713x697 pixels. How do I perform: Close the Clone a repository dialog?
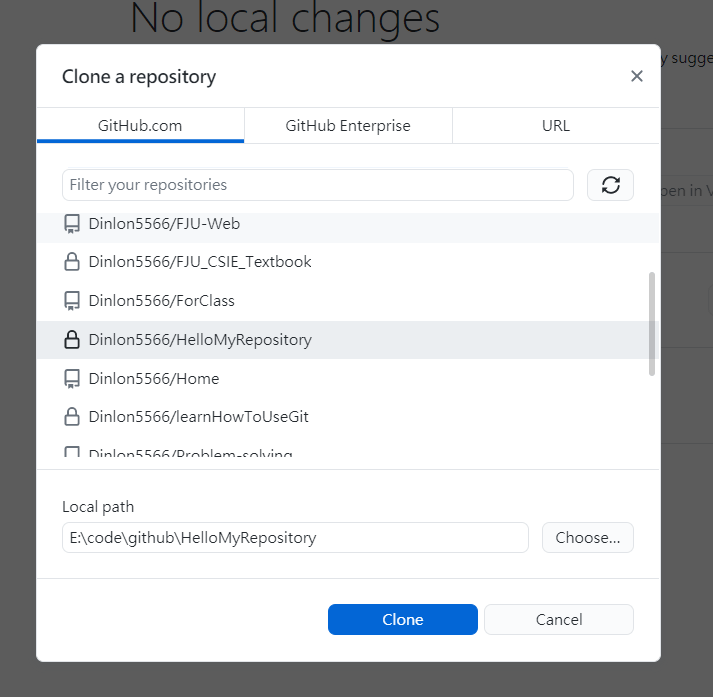point(636,76)
